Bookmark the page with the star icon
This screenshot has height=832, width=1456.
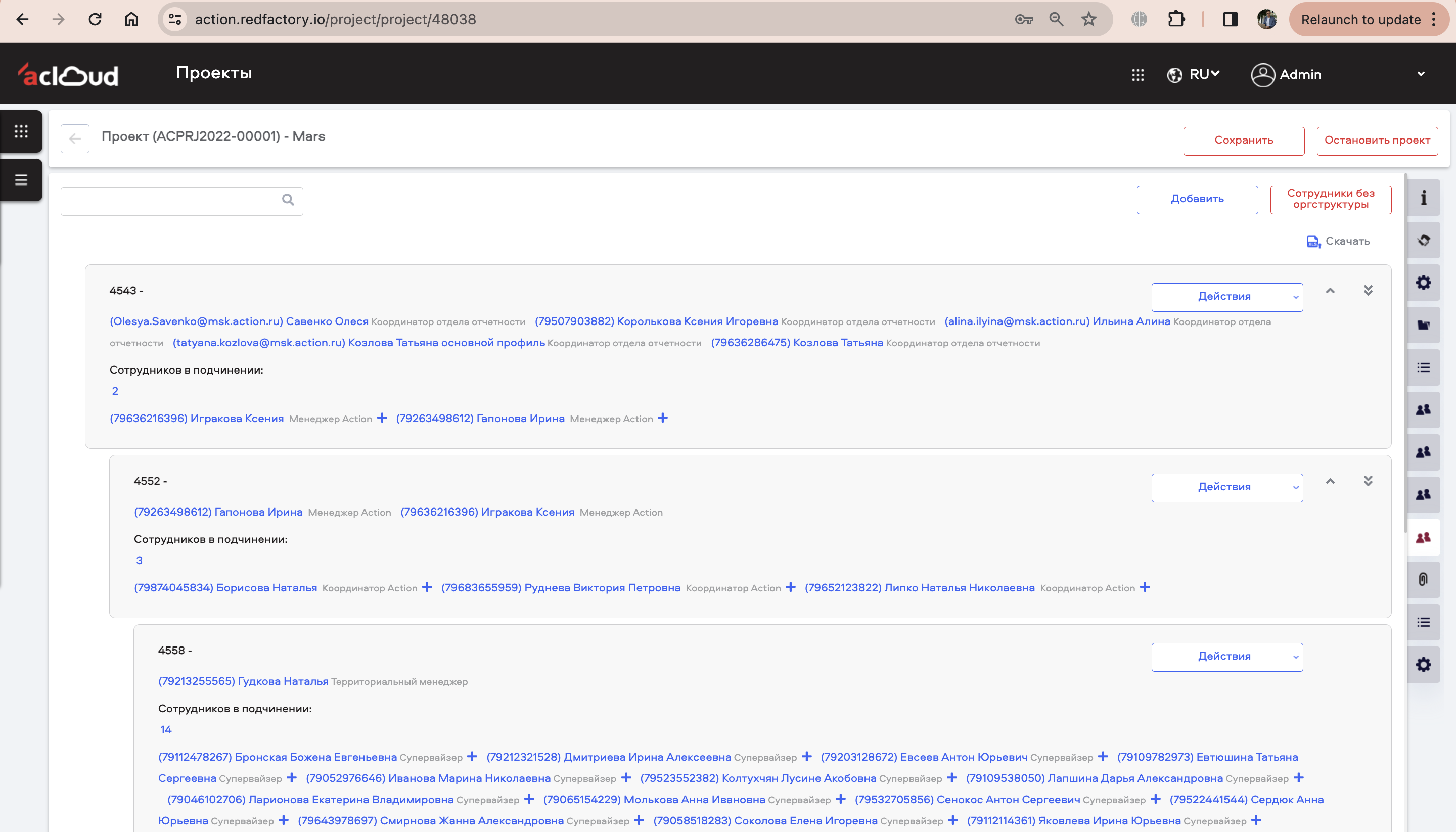coord(1088,19)
